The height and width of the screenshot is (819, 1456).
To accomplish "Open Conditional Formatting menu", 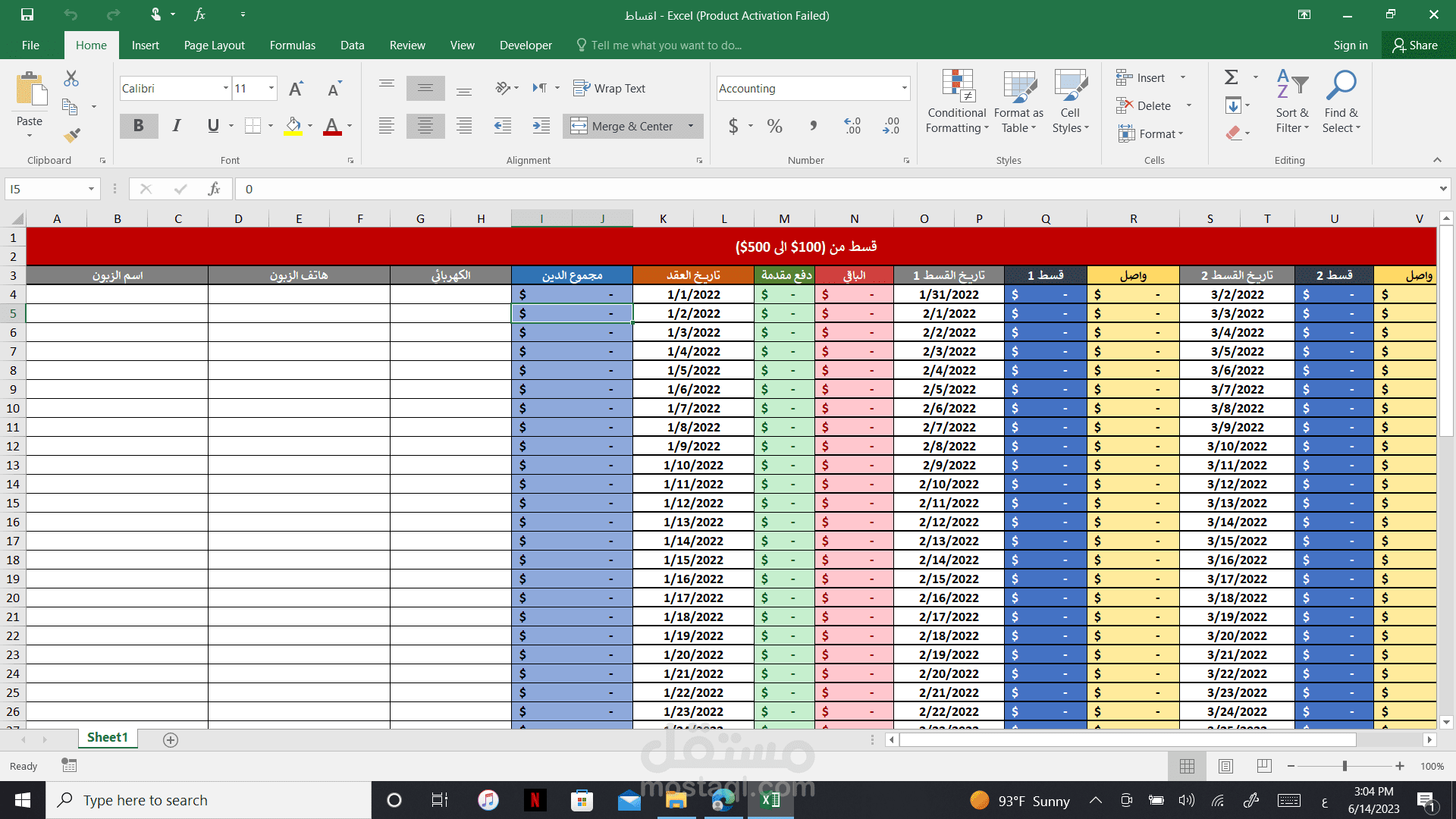I will pos(957,102).
